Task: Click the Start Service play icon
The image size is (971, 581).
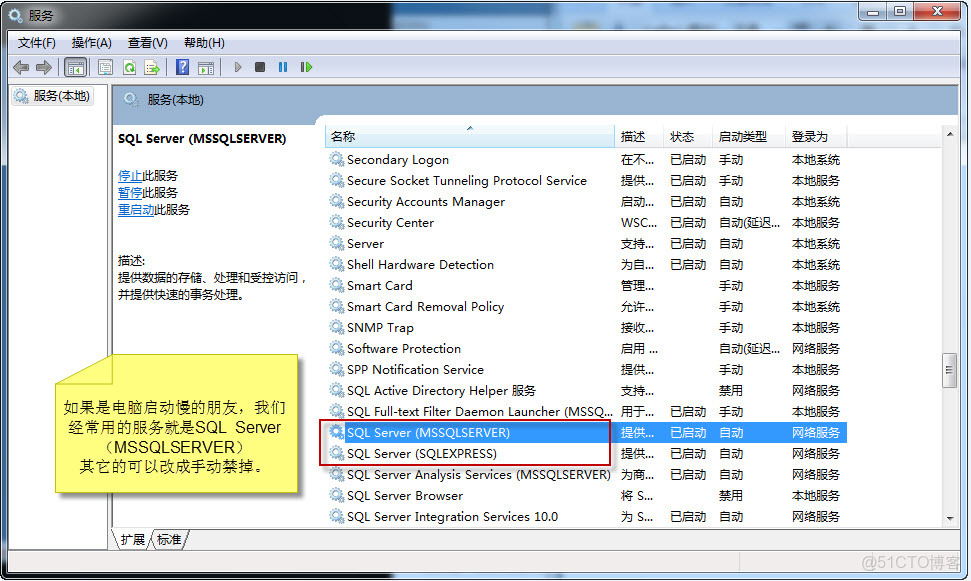Action: (238, 67)
